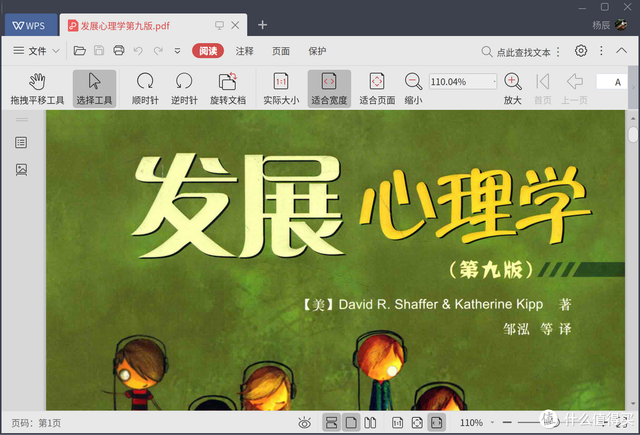The width and height of the screenshot is (640, 435).
Task: Expand the 文件 dropdown arrow
Action: pyautogui.click(x=56, y=51)
